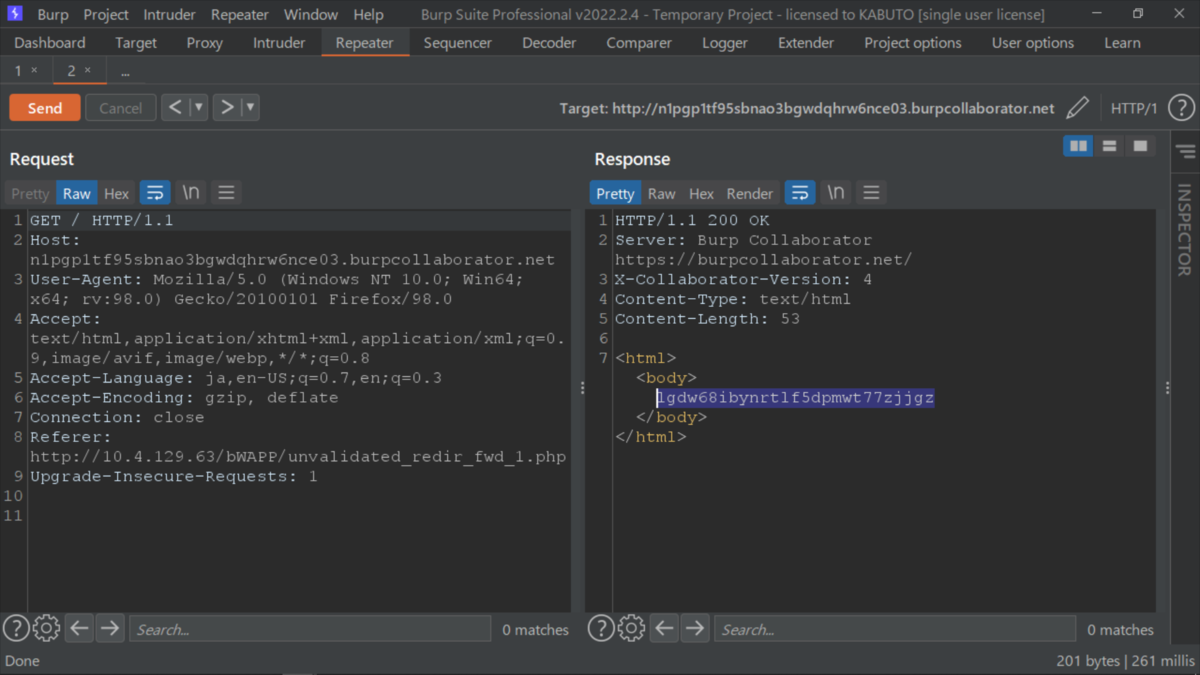Click the Request search input field
This screenshot has width=1200, height=675.
[310, 629]
